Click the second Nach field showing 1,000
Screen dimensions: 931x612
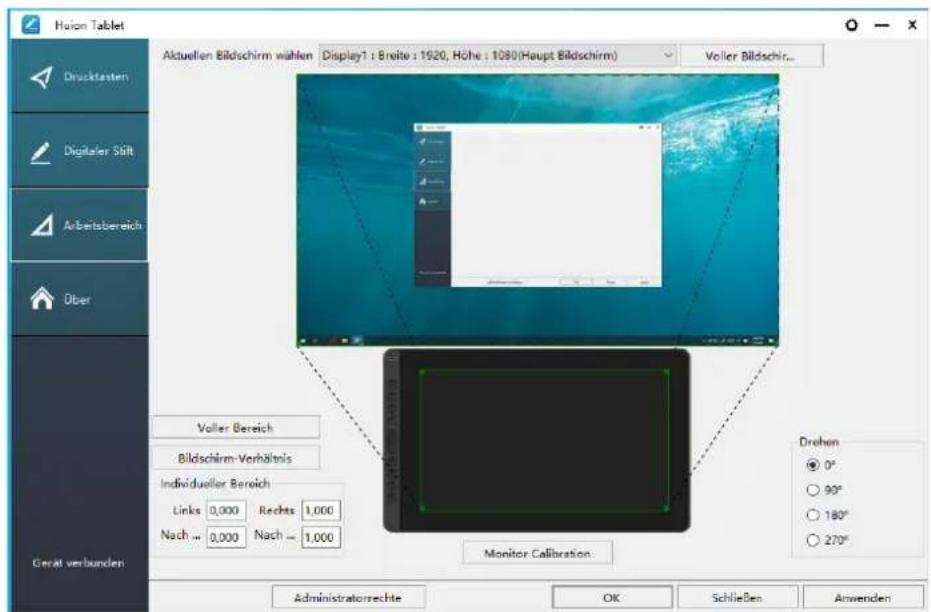(x=321, y=537)
